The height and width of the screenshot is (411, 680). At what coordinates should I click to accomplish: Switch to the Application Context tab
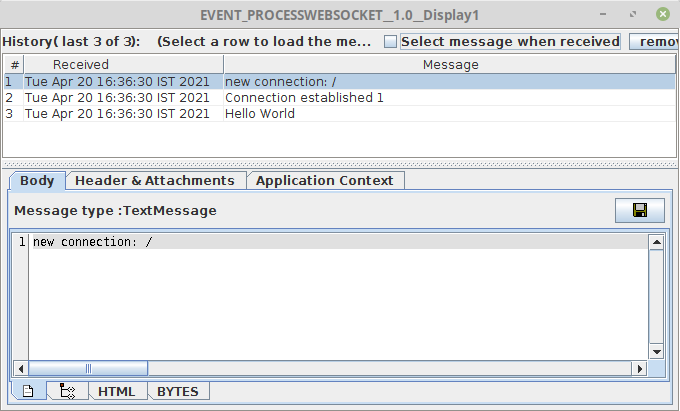326,181
